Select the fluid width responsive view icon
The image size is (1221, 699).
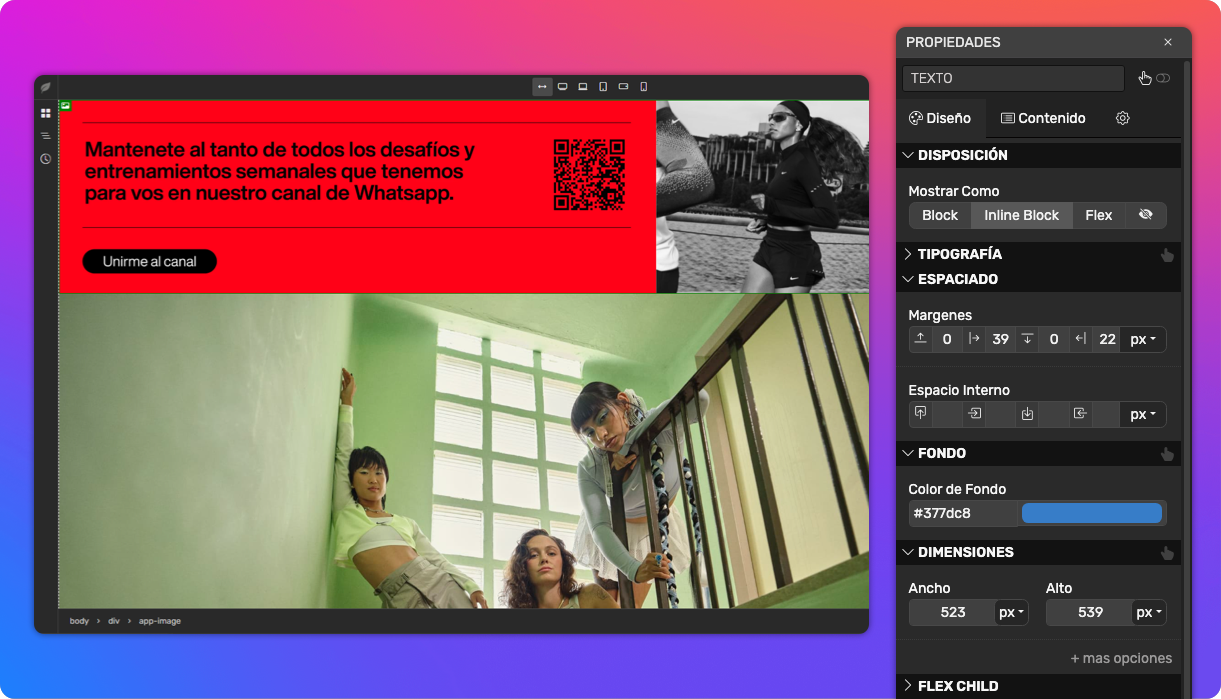(x=542, y=87)
